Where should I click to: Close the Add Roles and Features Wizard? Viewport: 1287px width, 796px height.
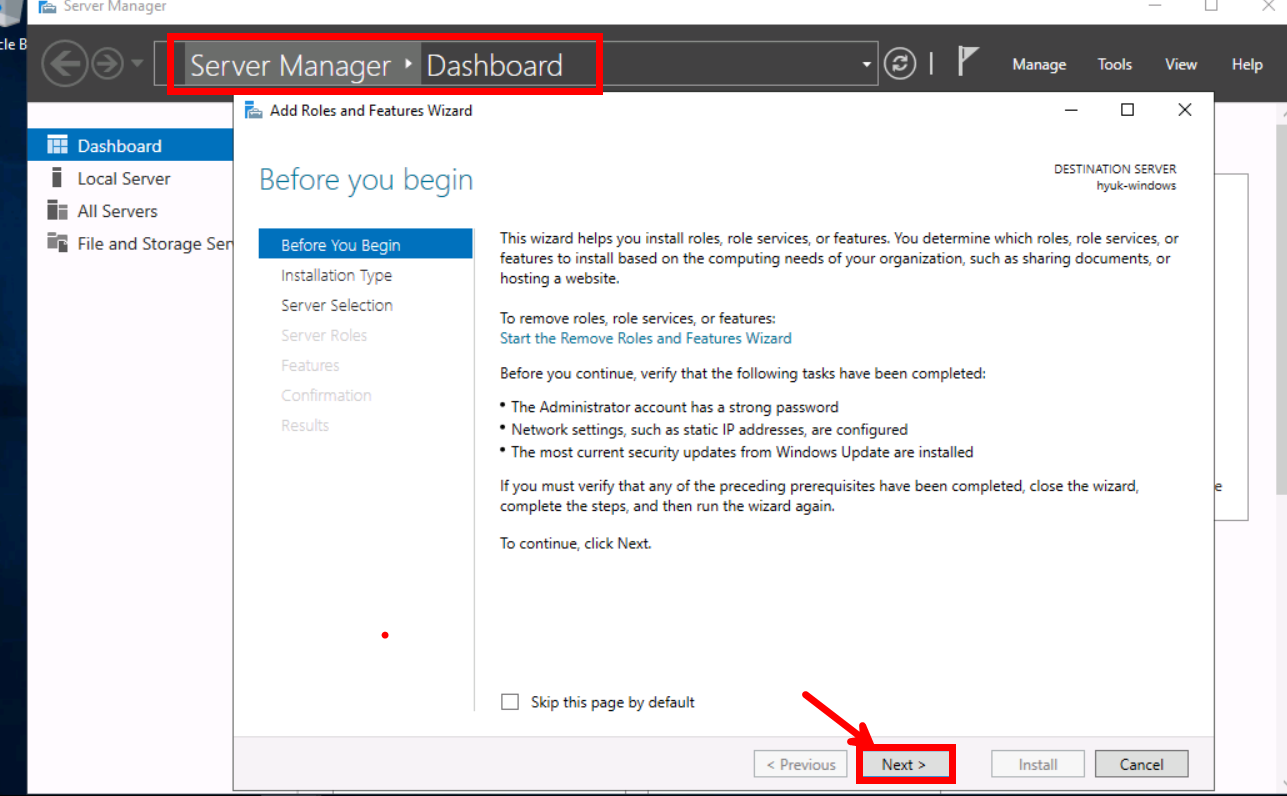coord(1185,110)
